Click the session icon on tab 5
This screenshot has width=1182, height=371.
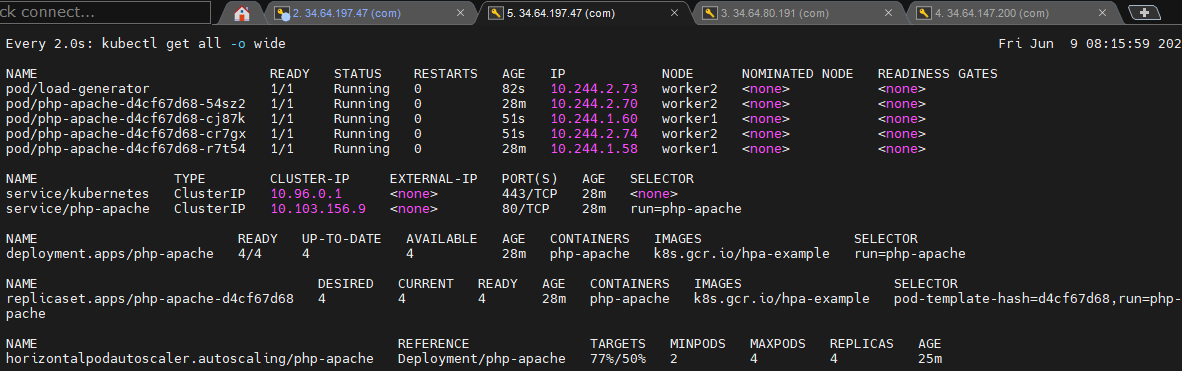click(496, 13)
